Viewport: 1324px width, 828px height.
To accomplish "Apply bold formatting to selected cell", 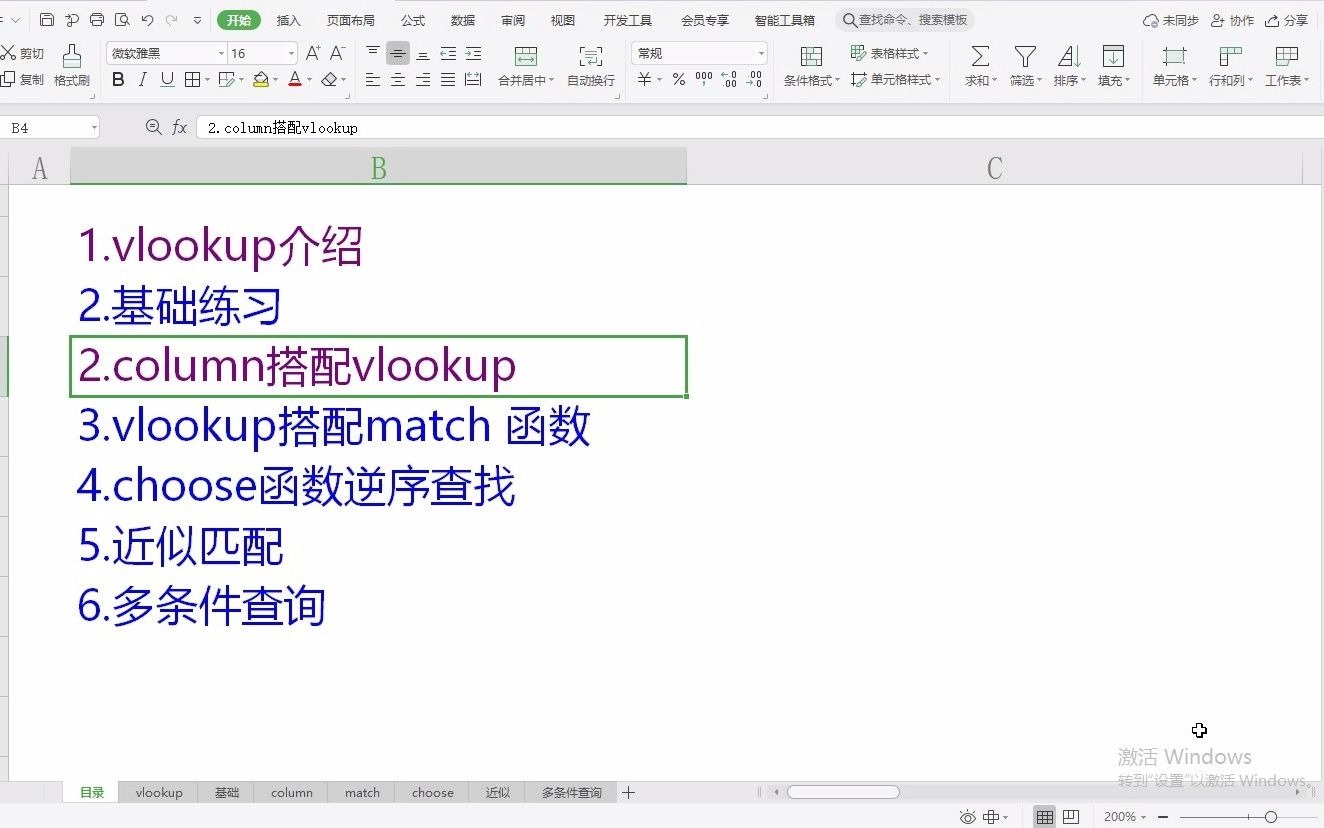I will pyautogui.click(x=117, y=80).
